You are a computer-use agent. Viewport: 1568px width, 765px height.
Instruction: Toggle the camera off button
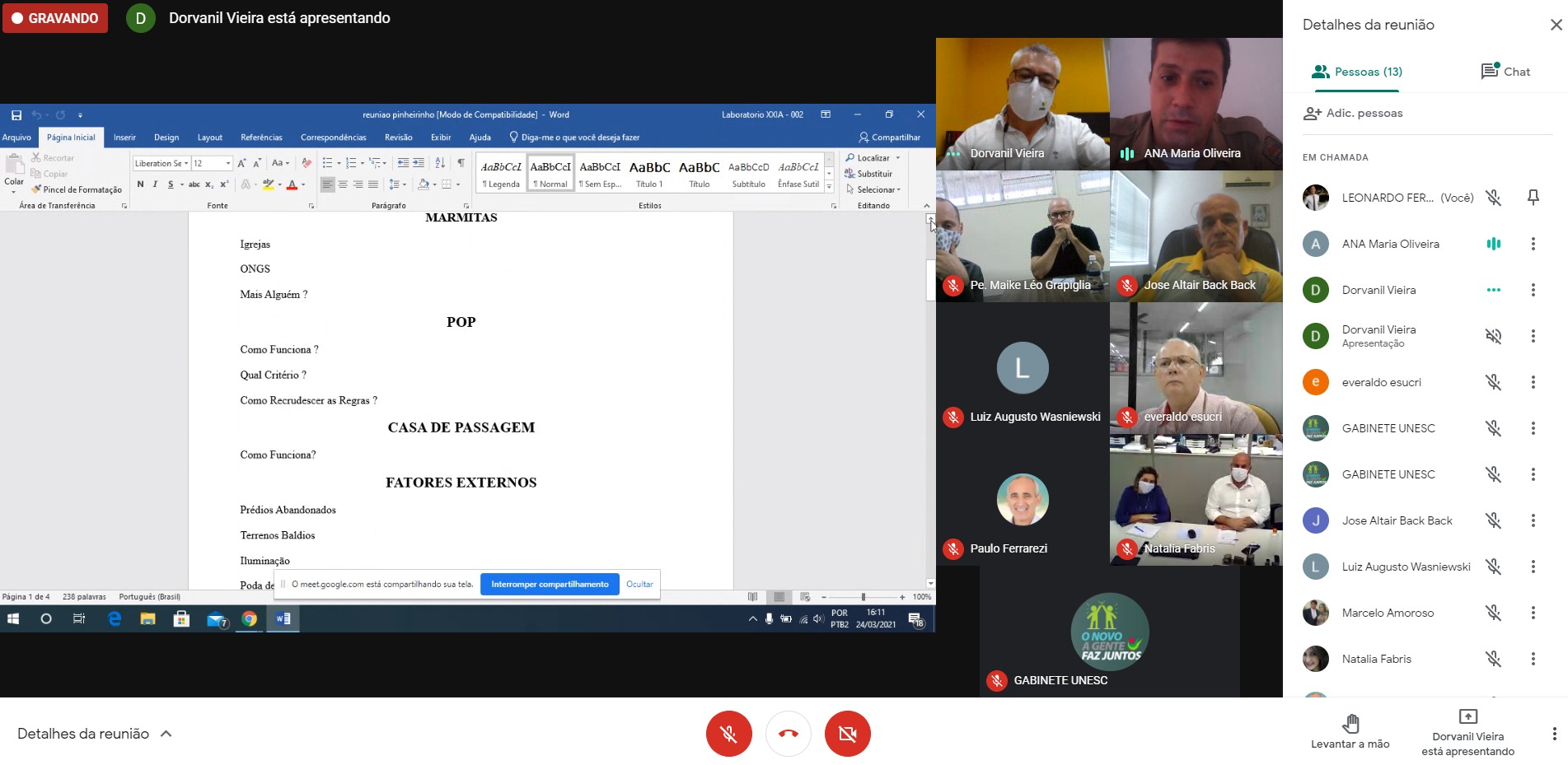(x=847, y=733)
